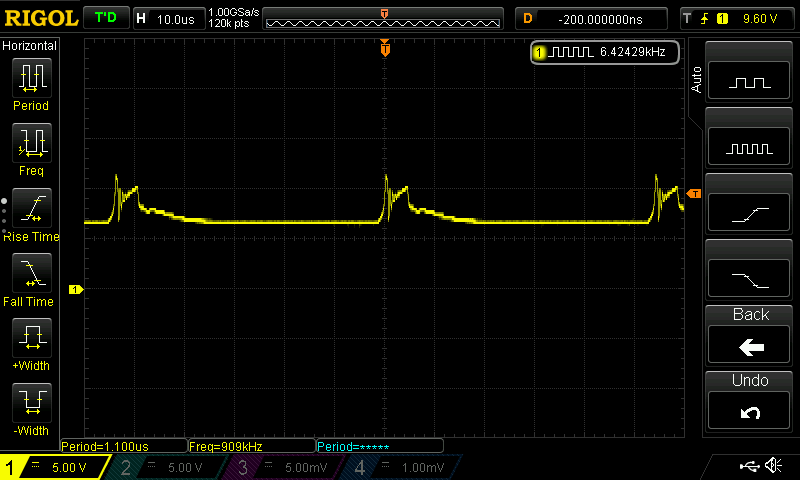Click the frequency counter 6.42429kHz box
Viewport: 800px width, 480px height.
[605, 52]
